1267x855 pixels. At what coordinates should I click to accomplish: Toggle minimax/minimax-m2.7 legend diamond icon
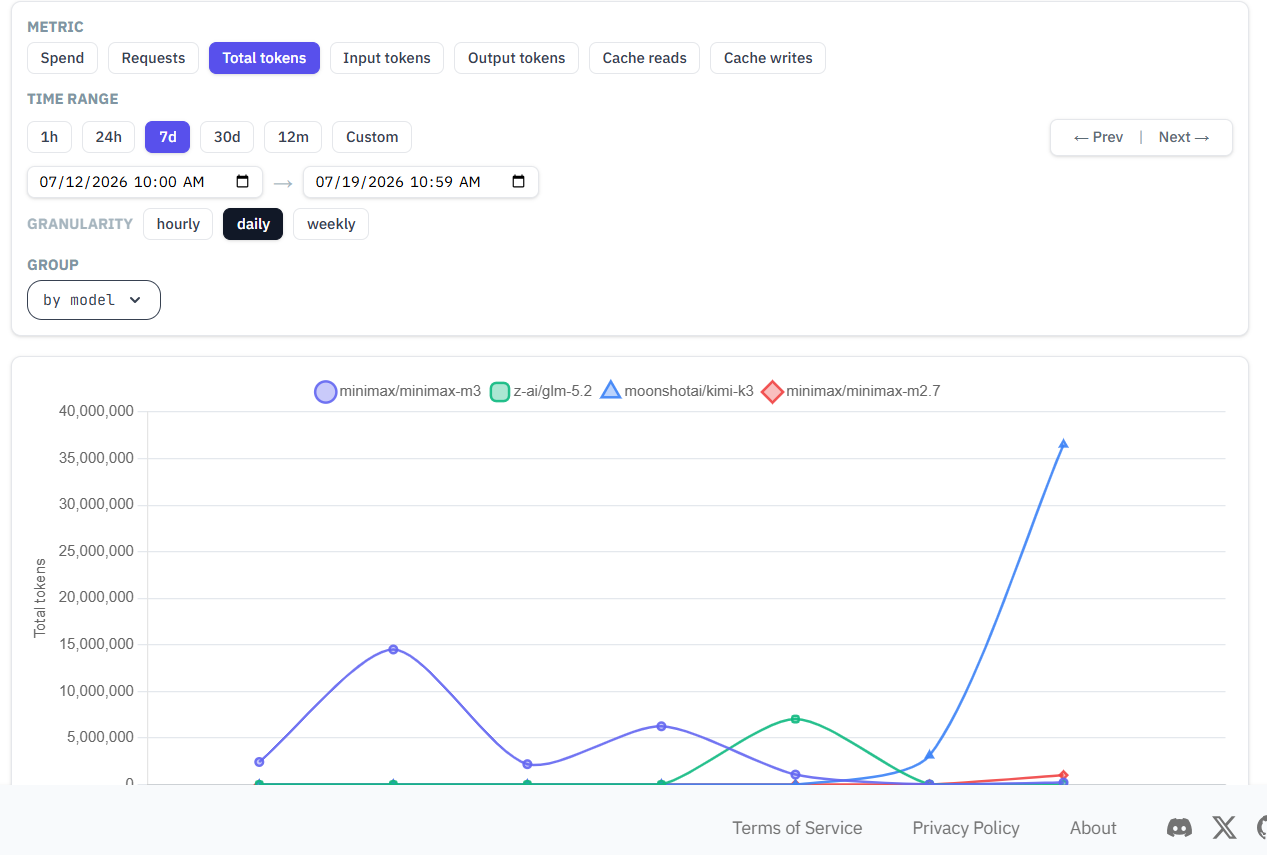pos(772,392)
